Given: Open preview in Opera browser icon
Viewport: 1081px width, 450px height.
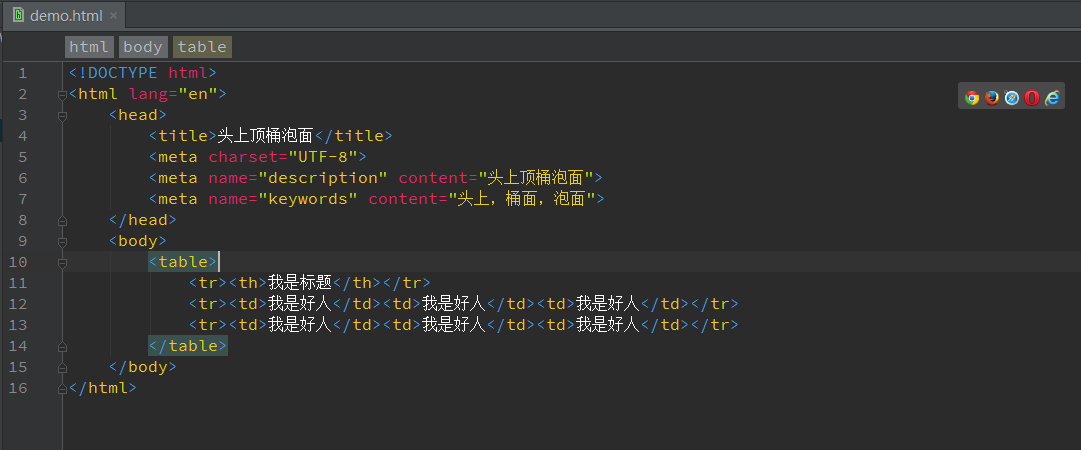Looking at the screenshot, I should [x=1031, y=98].
